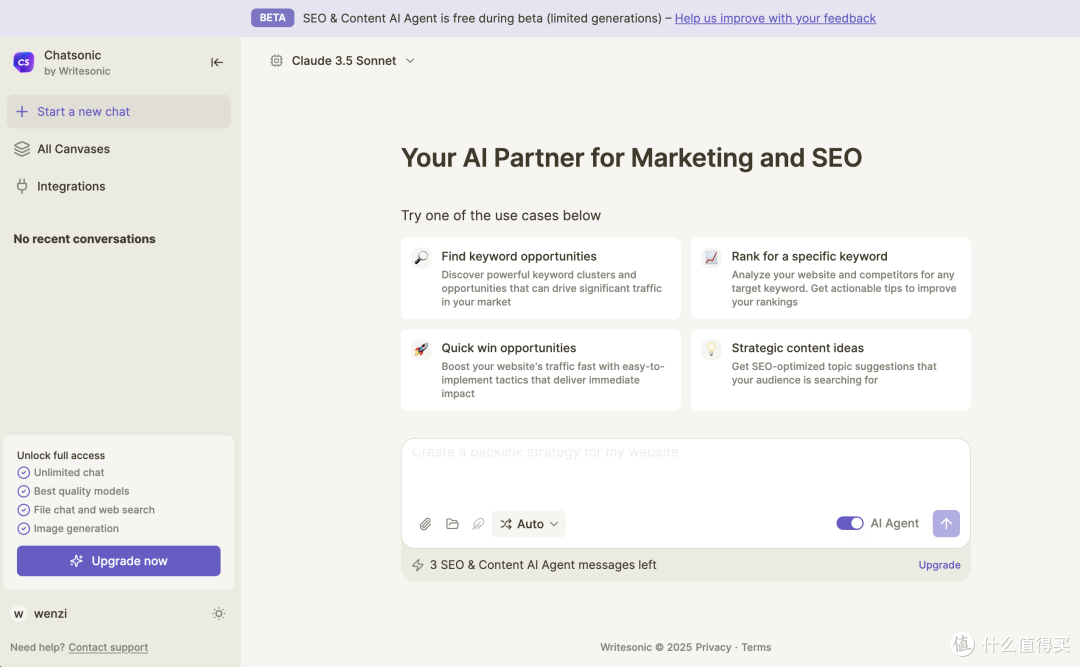
Task: Click the Integrations plug icon
Action: [x=22, y=186]
